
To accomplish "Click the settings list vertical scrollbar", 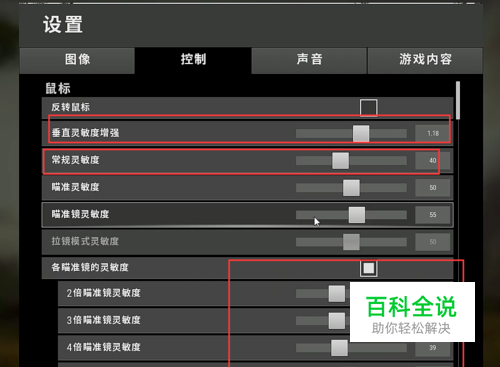I will pos(458,100).
